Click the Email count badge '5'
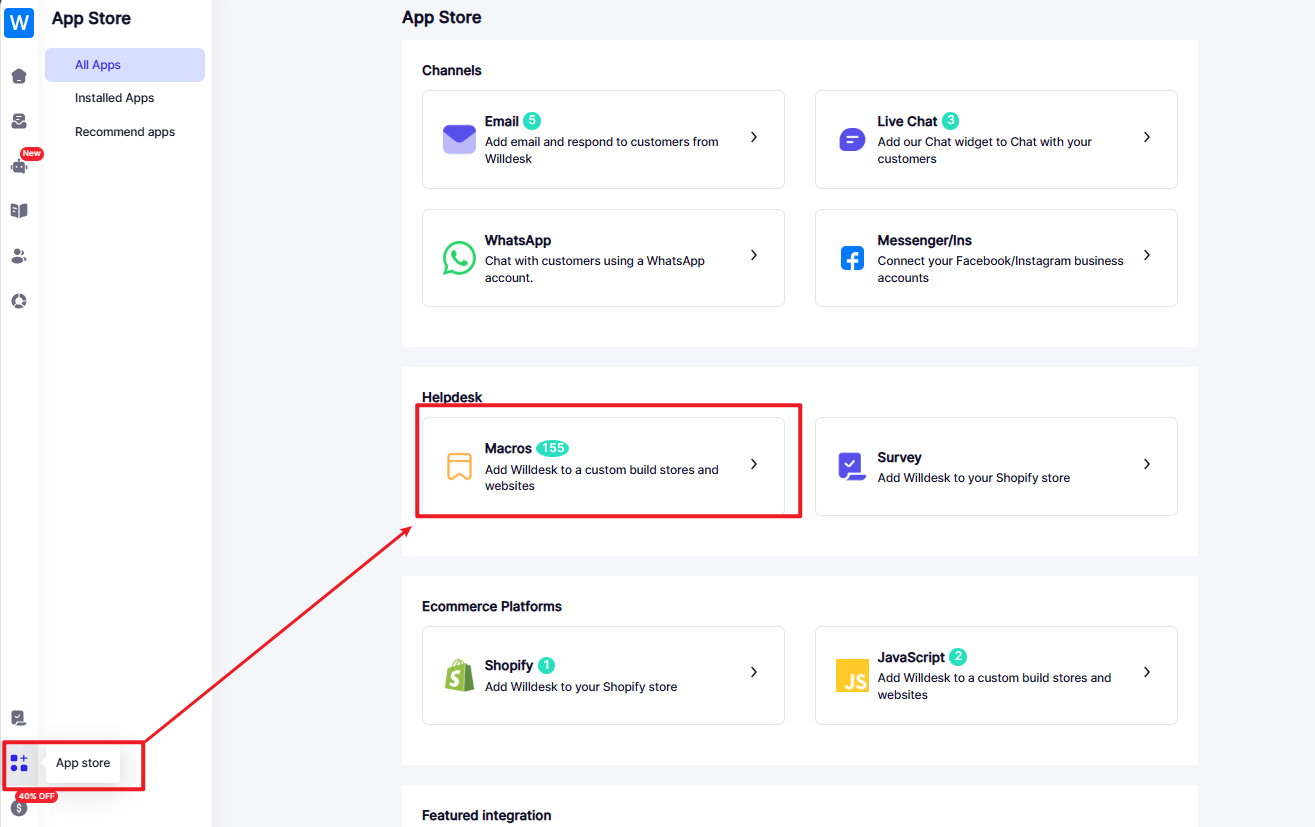The image size is (1315, 827). click(532, 121)
